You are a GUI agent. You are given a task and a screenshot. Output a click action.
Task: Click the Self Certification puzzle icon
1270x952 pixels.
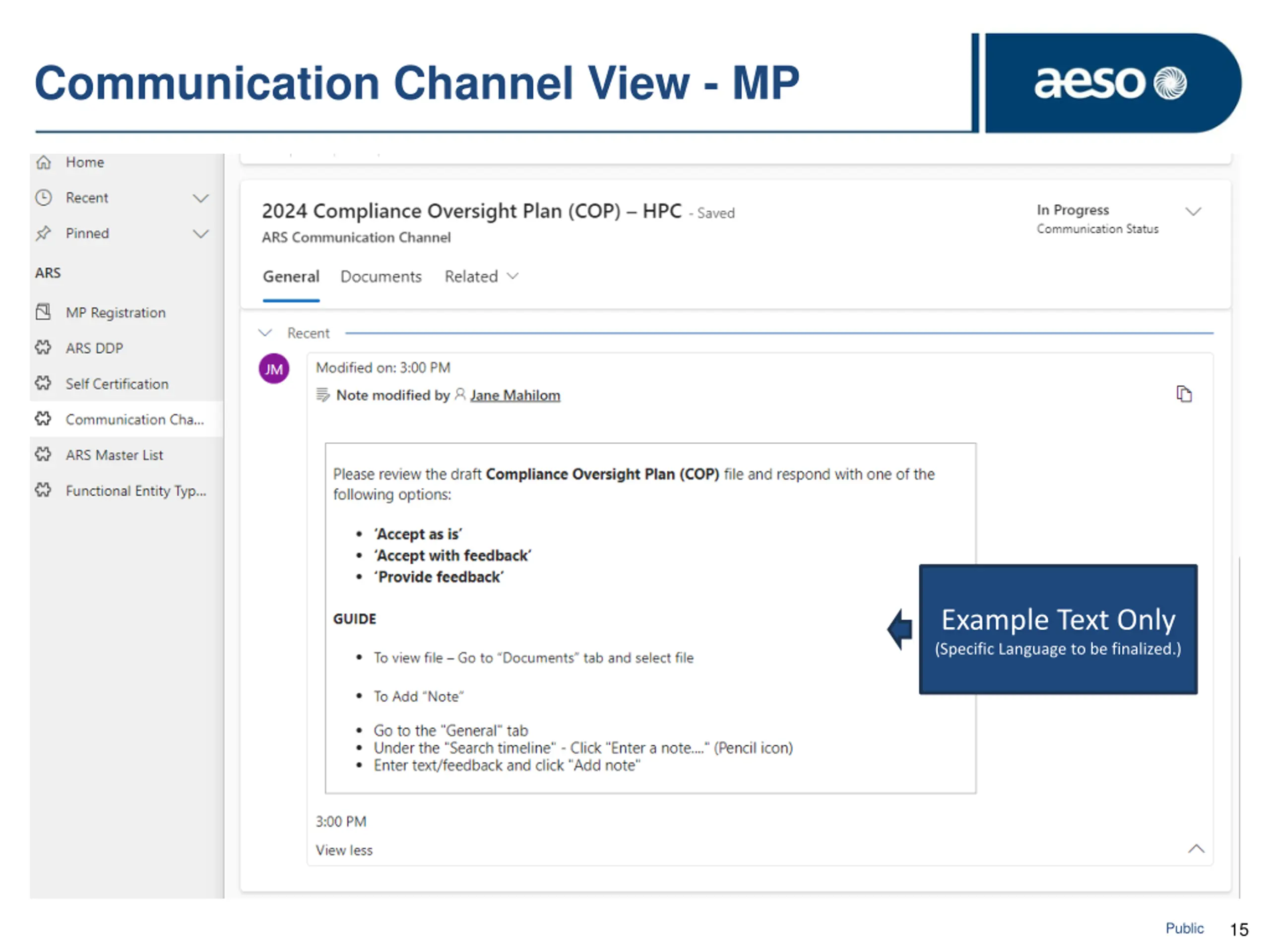[x=44, y=383]
